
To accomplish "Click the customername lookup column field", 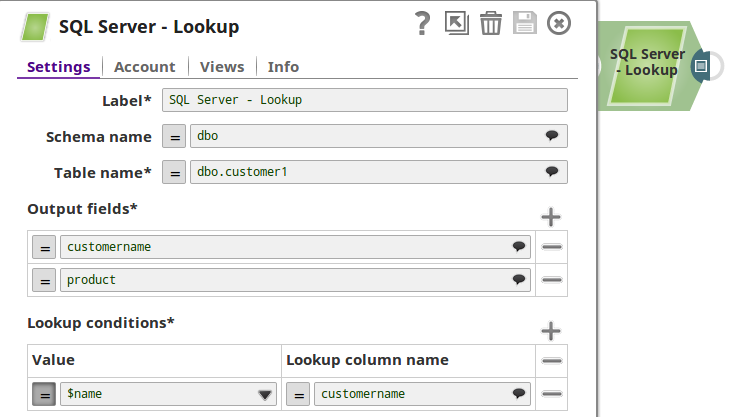I will 422,394.
